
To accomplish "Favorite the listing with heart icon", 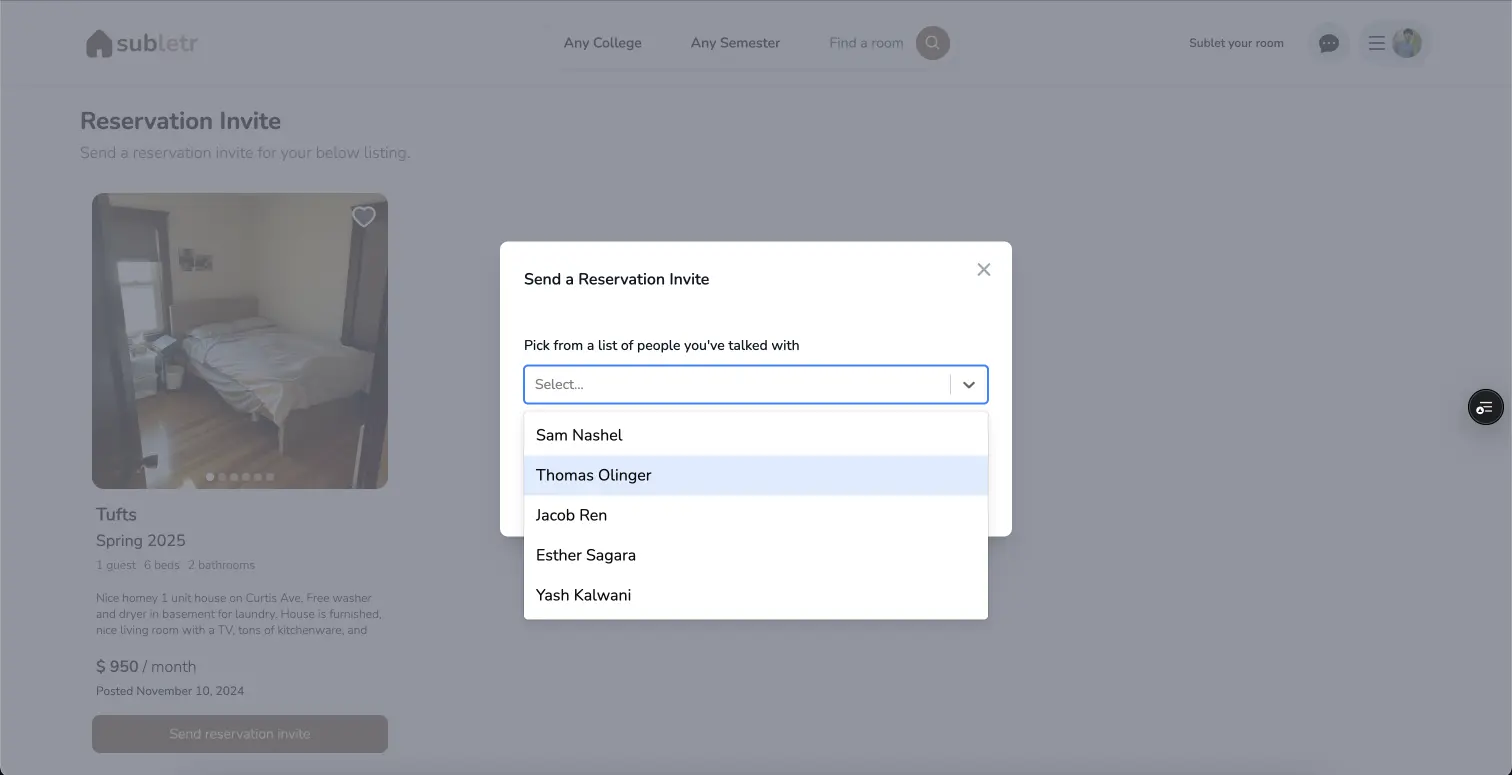I will pos(364,217).
